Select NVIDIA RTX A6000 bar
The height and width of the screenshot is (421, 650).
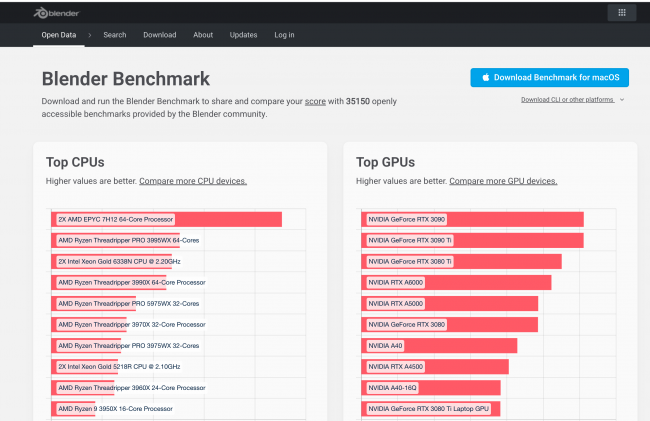click(456, 283)
